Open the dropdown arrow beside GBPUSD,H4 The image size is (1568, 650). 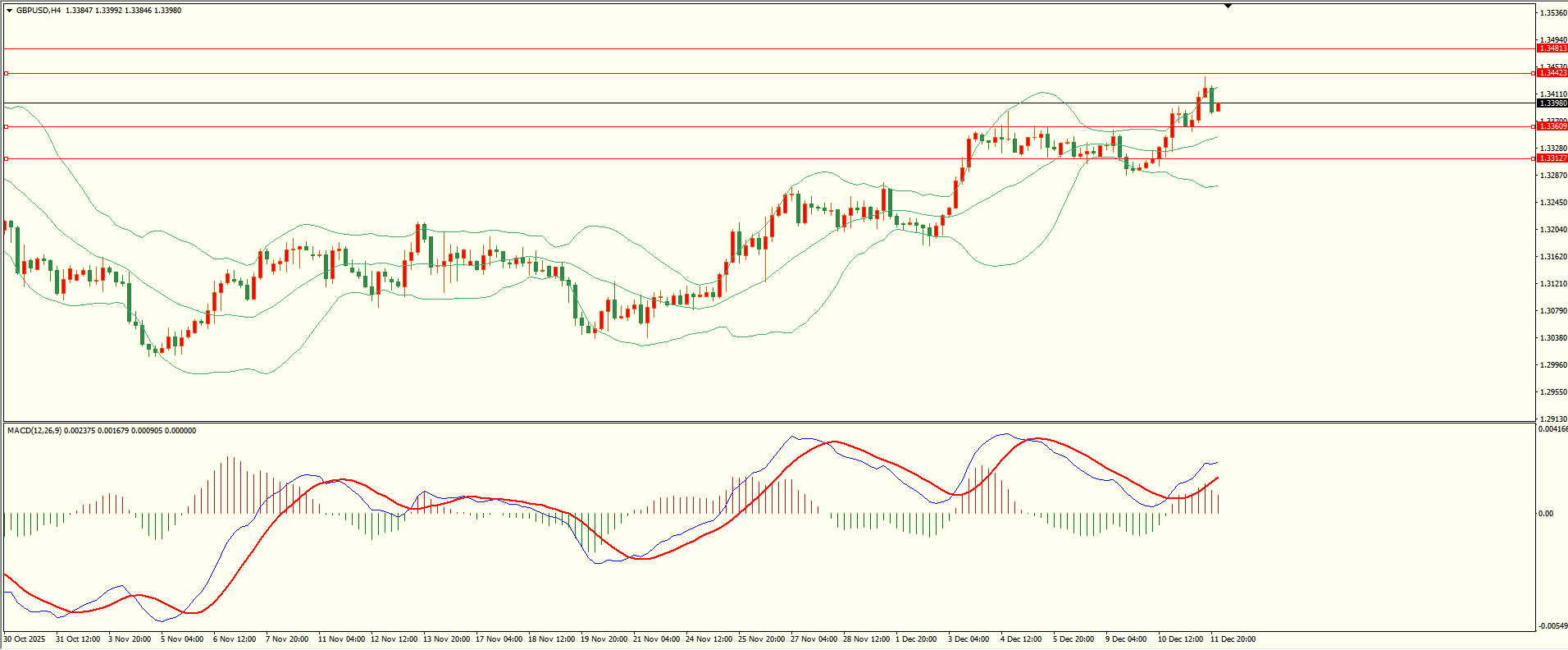[9, 11]
